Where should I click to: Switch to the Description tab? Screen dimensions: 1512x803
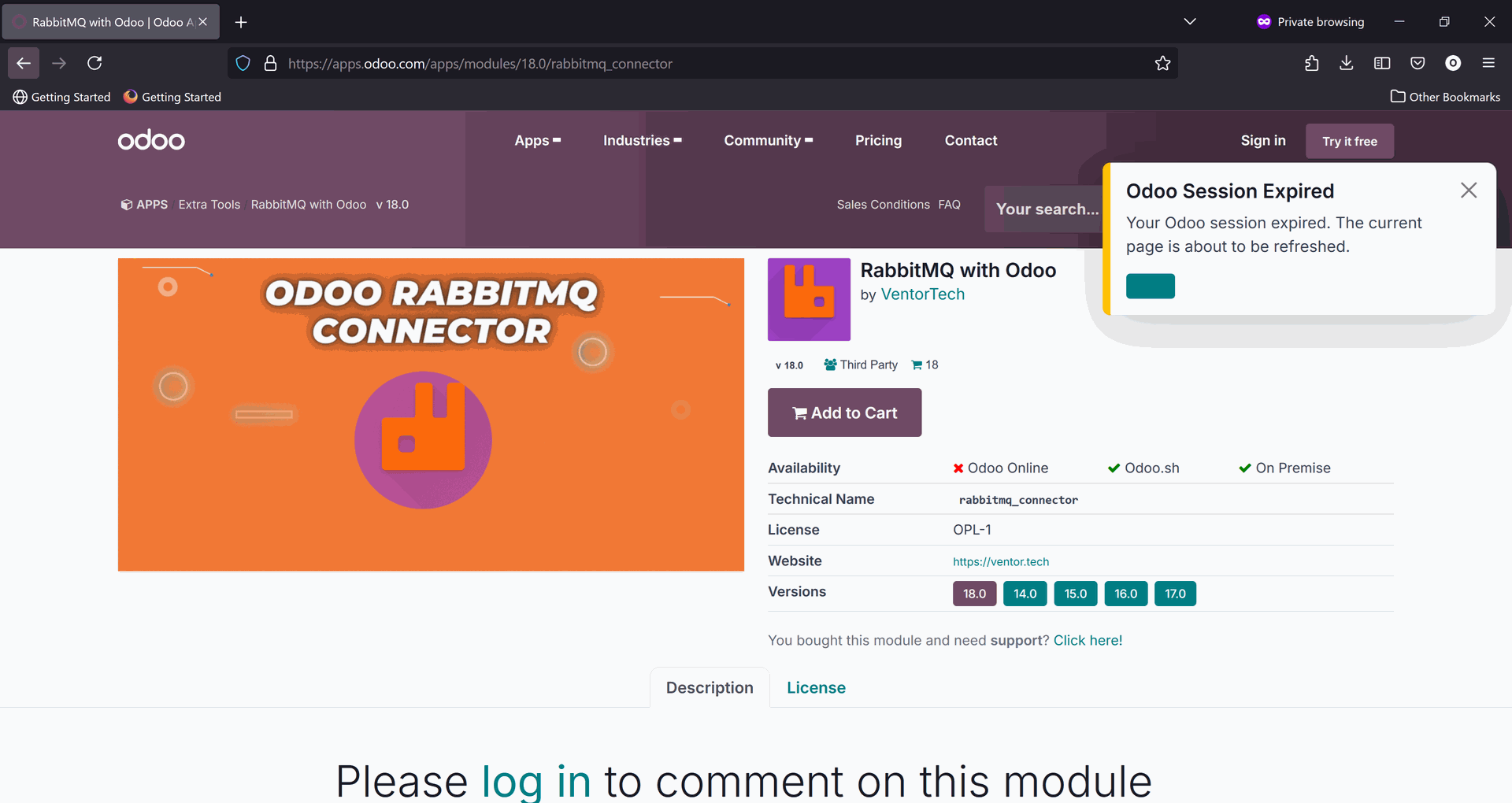[x=710, y=687]
